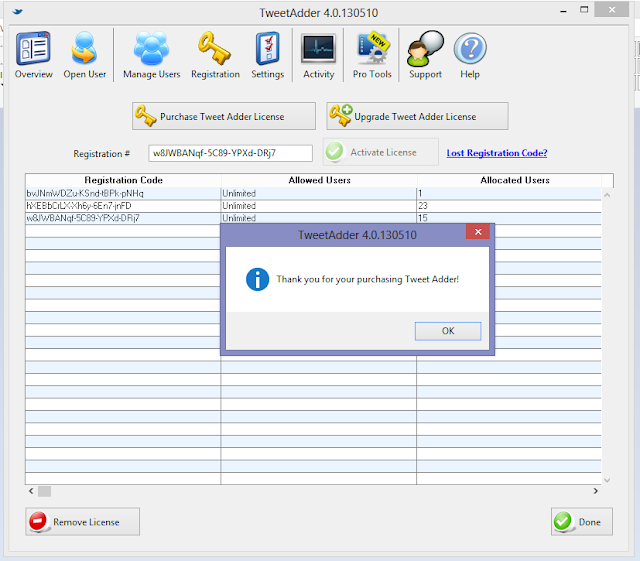The height and width of the screenshot is (561, 640).
Task: Click the Support toolbar icon
Action: [425, 55]
